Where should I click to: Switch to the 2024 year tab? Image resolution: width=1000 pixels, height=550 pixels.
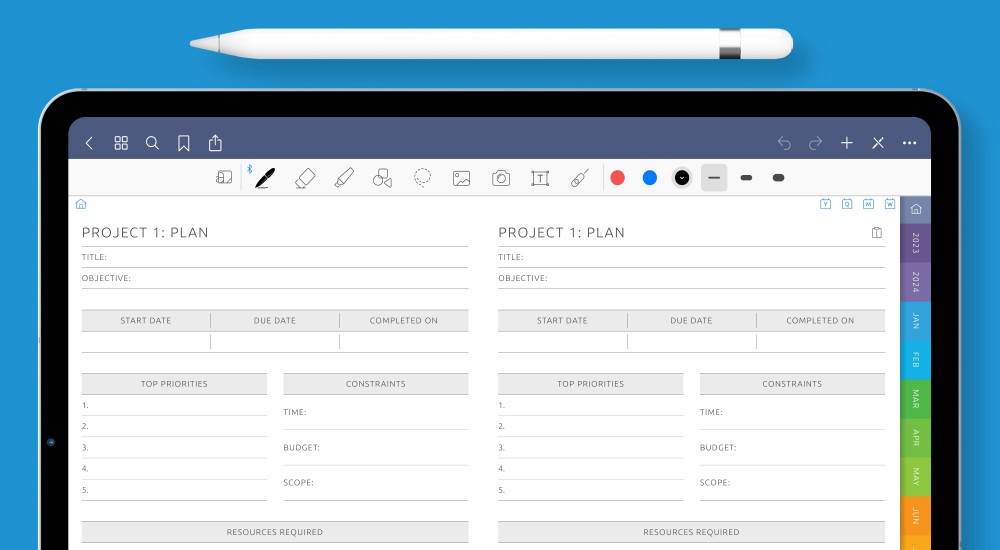coord(915,282)
